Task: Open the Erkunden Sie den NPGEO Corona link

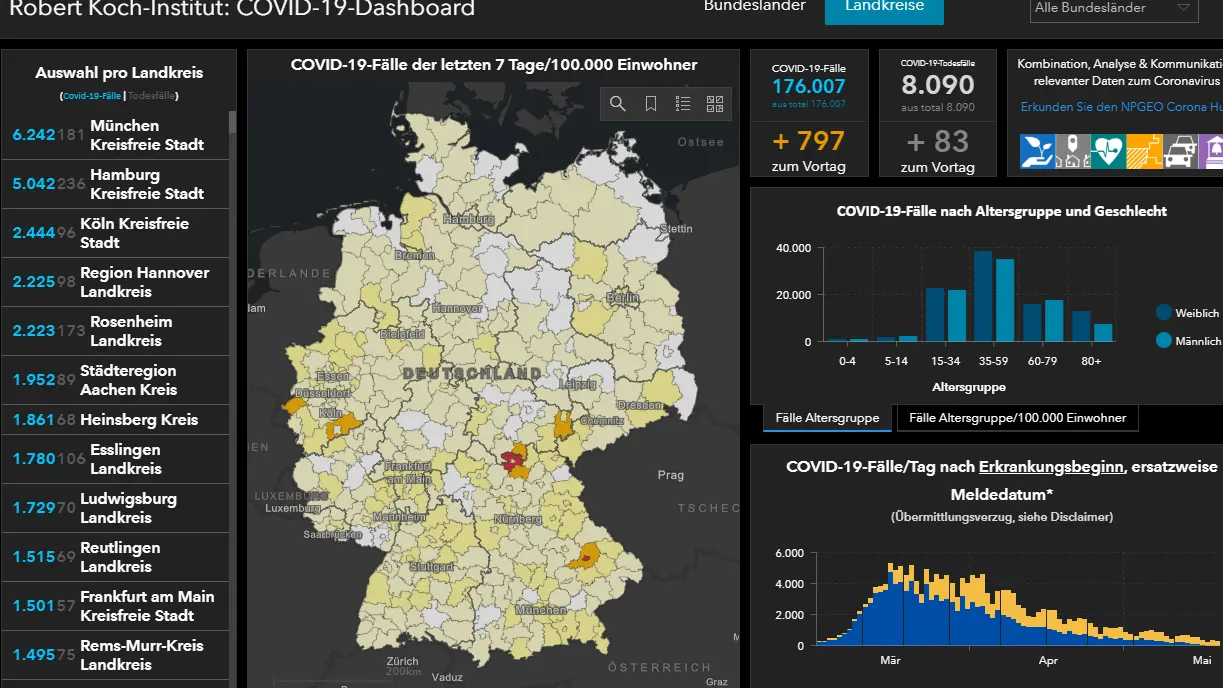Action: [1120, 107]
